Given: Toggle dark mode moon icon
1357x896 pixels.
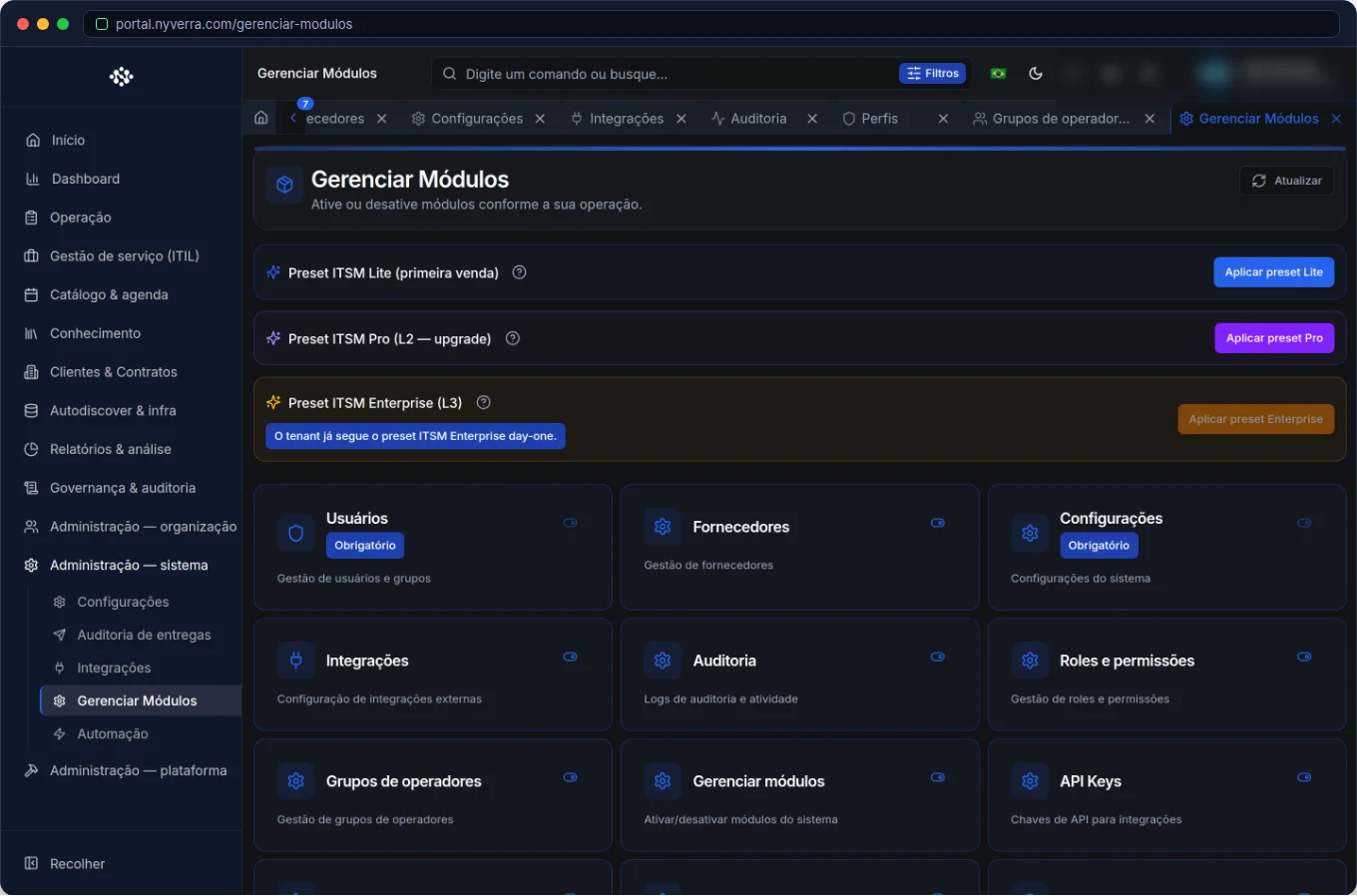Looking at the screenshot, I should pyautogui.click(x=1036, y=74).
